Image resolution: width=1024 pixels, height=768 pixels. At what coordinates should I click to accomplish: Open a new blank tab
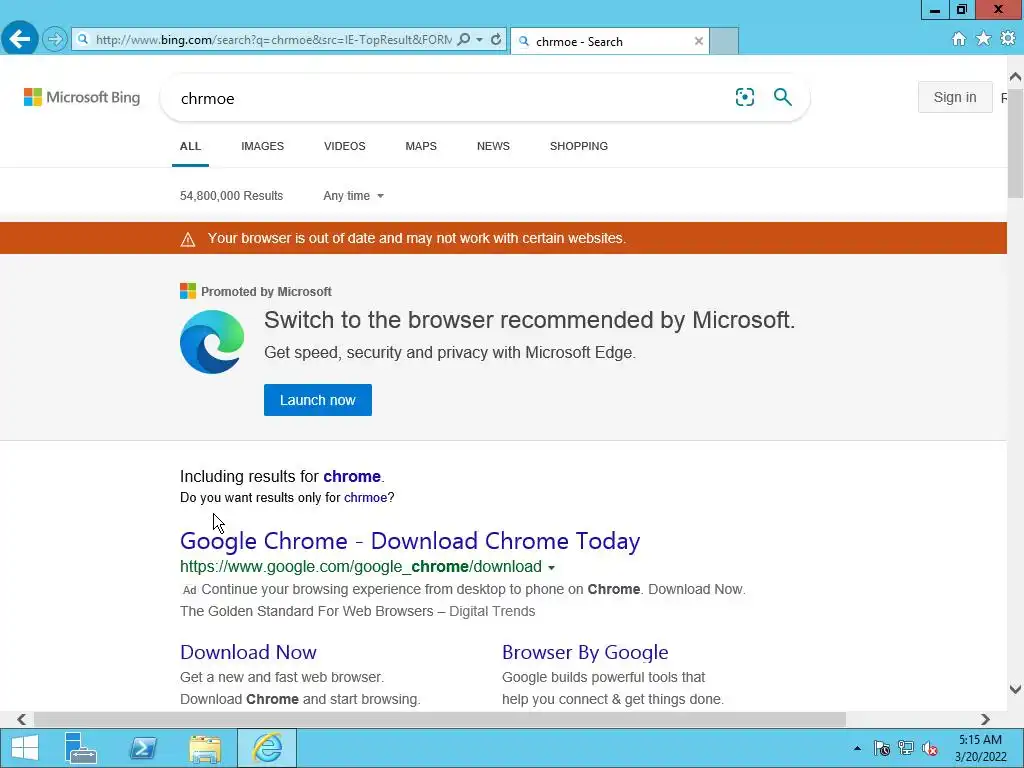pos(724,41)
